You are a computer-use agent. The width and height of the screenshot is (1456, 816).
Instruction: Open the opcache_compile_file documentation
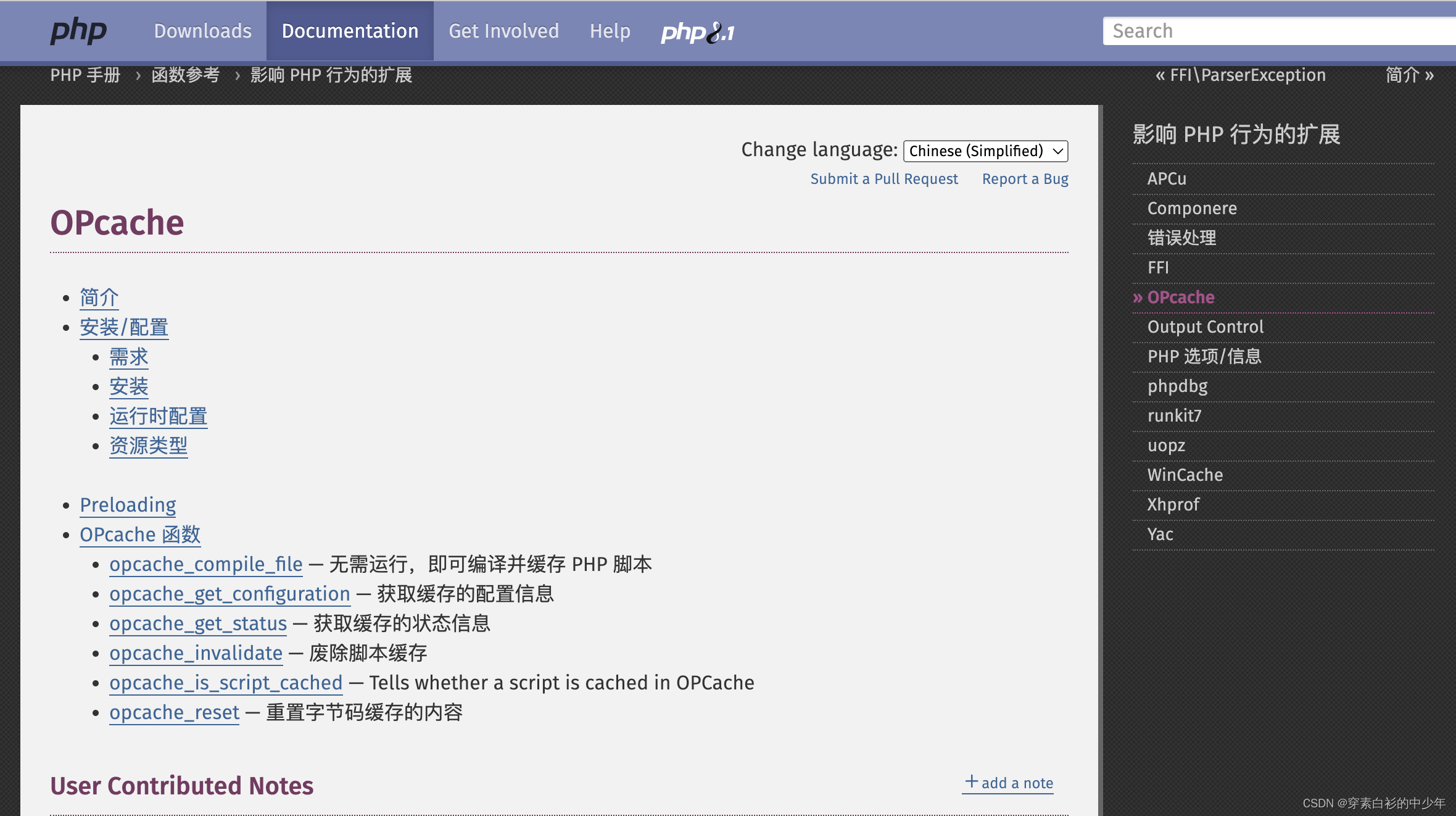coord(205,564)
